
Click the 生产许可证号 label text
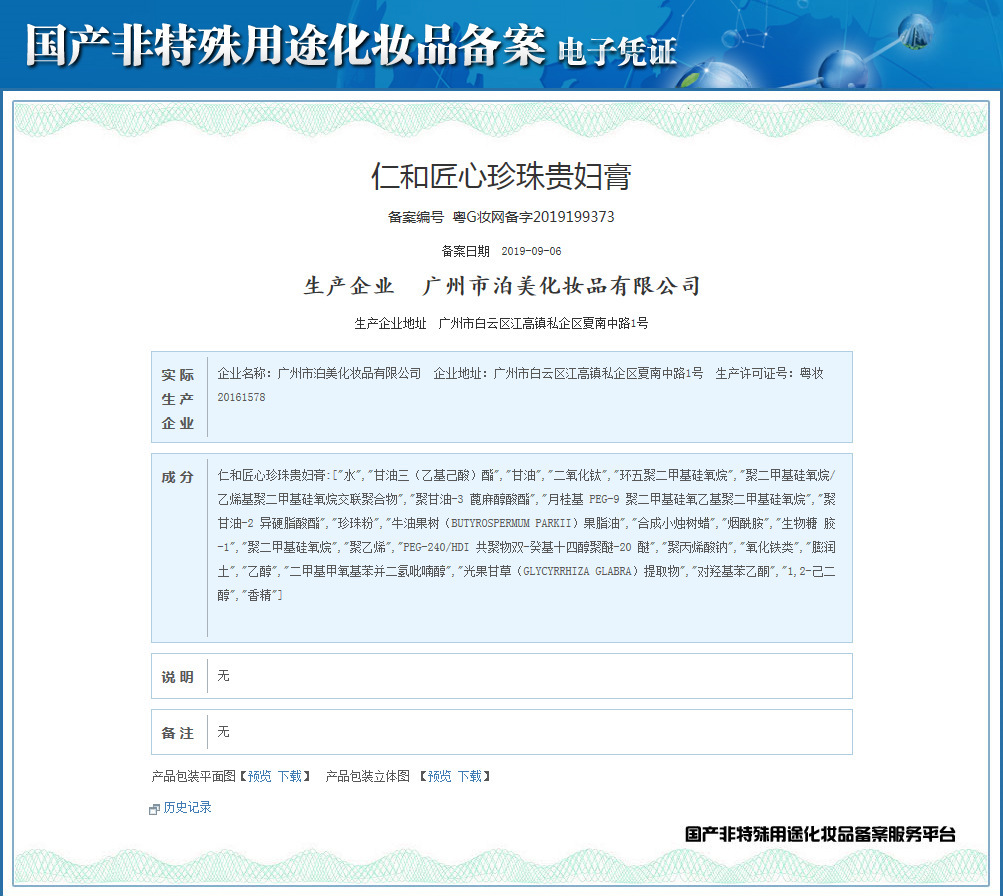[751, 373]
